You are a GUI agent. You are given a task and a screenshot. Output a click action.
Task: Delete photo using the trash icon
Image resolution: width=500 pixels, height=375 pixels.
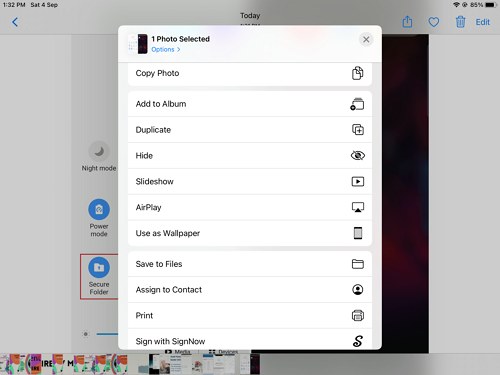tap(460, 22)
